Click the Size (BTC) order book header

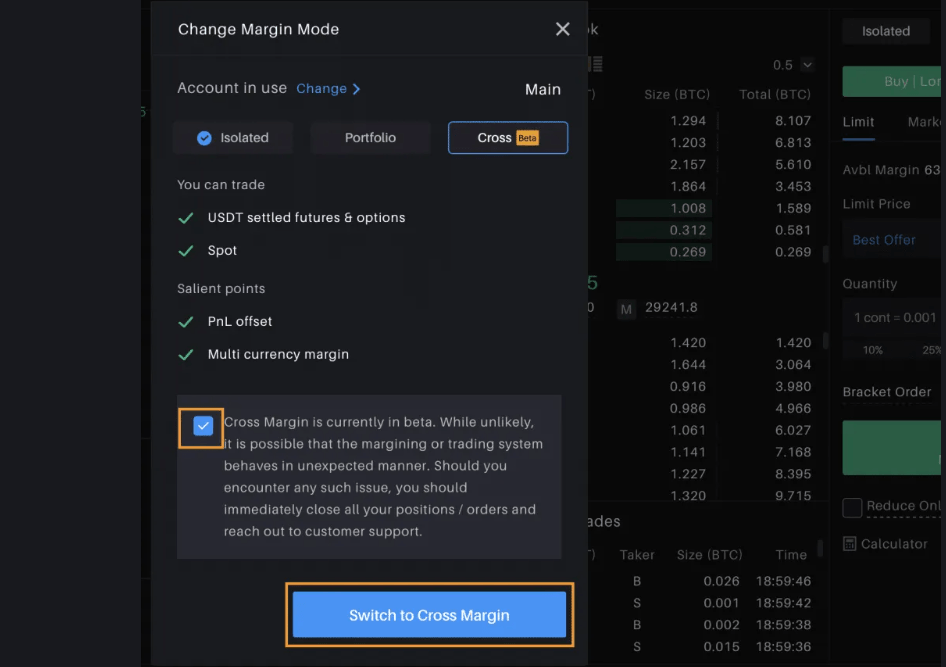tap(676, 95)
